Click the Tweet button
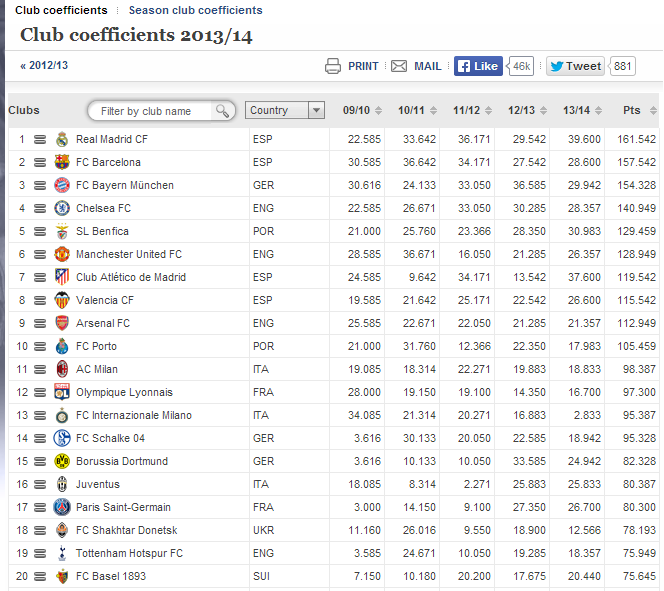664x591 pixels. click(x=575, y=66)
